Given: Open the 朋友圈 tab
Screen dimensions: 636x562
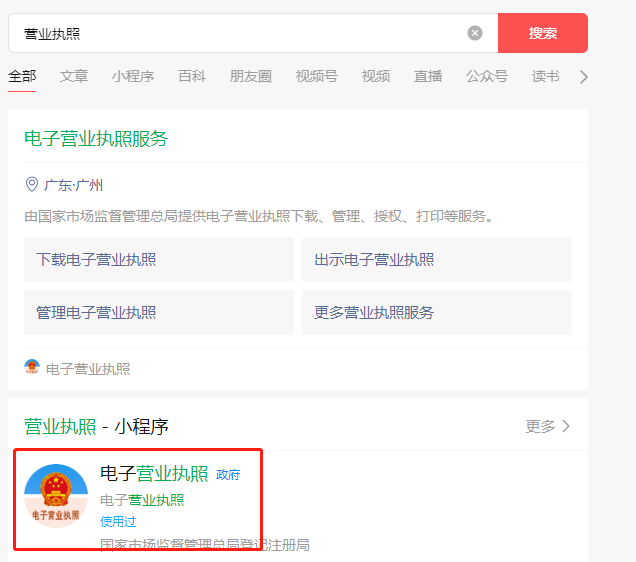Looking at the screenshot, I should tap(250, 77).
